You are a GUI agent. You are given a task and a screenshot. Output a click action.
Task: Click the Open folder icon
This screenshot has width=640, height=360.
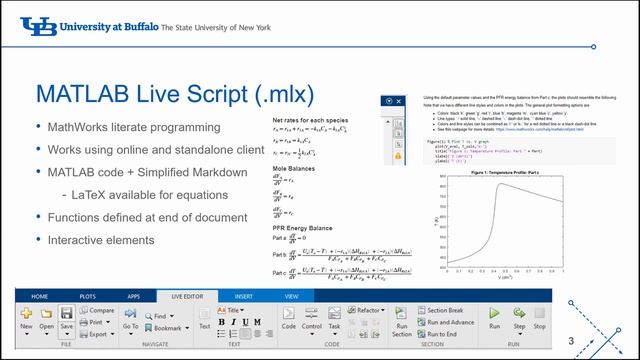click(46, 313)
